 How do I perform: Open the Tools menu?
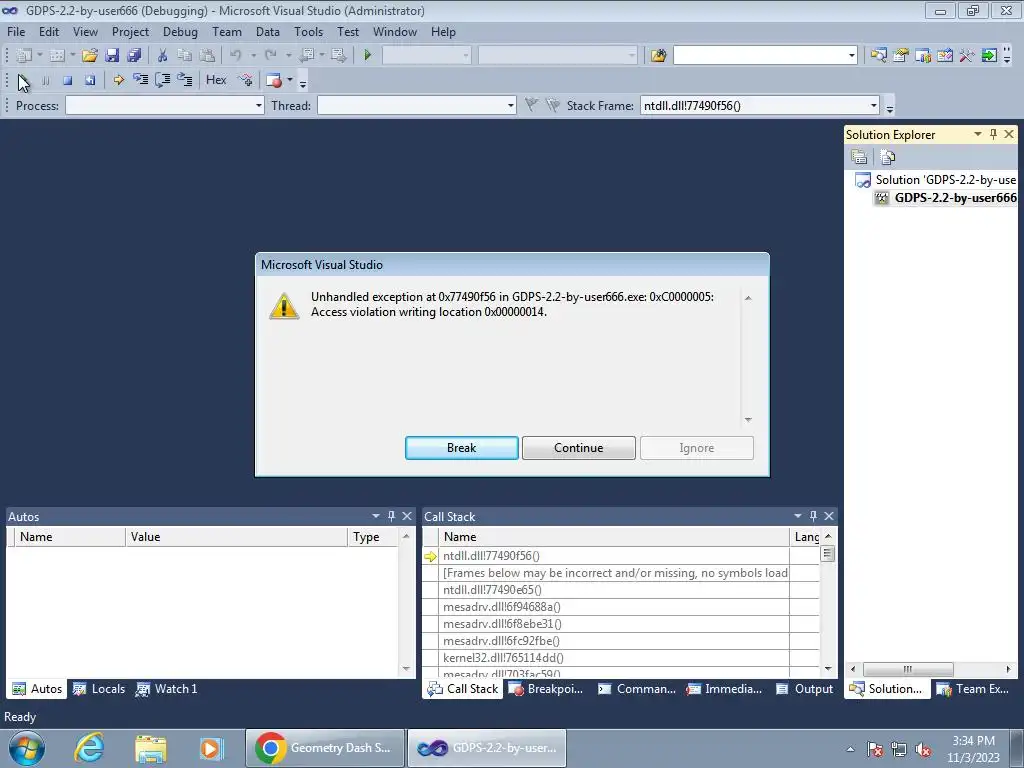tap(308, 31)
